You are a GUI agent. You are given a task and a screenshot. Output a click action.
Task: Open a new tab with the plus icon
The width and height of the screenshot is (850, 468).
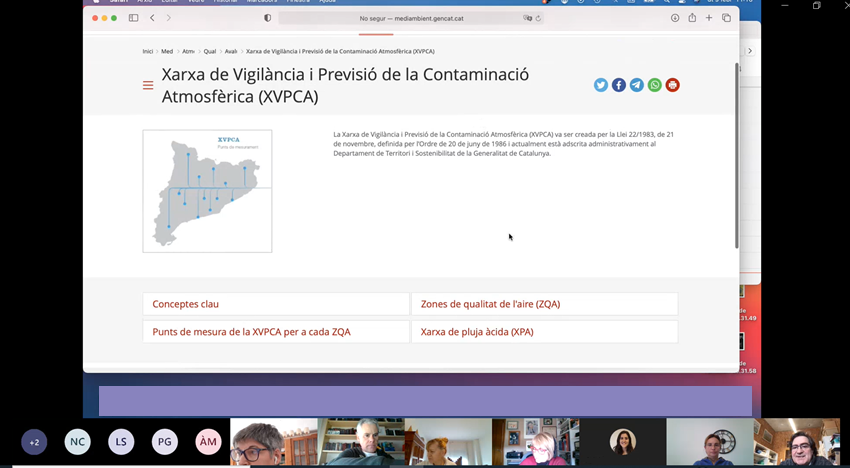[709, 18]
